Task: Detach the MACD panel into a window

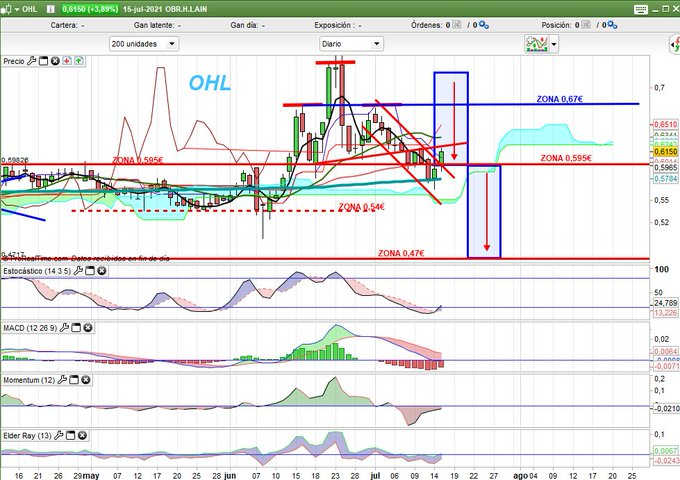Action: [x=76, y=328]
